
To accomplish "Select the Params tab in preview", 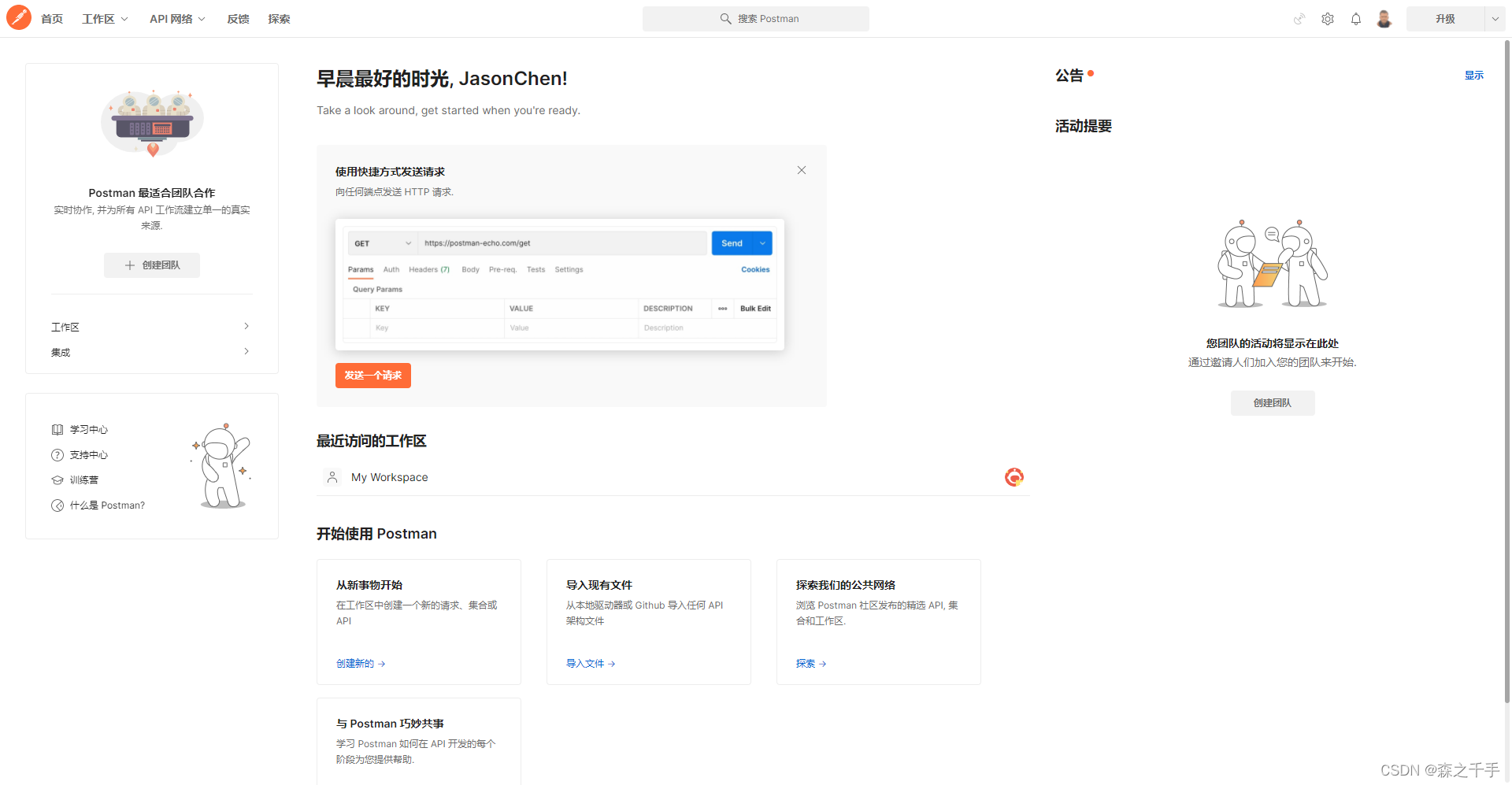I will (361, 269).
